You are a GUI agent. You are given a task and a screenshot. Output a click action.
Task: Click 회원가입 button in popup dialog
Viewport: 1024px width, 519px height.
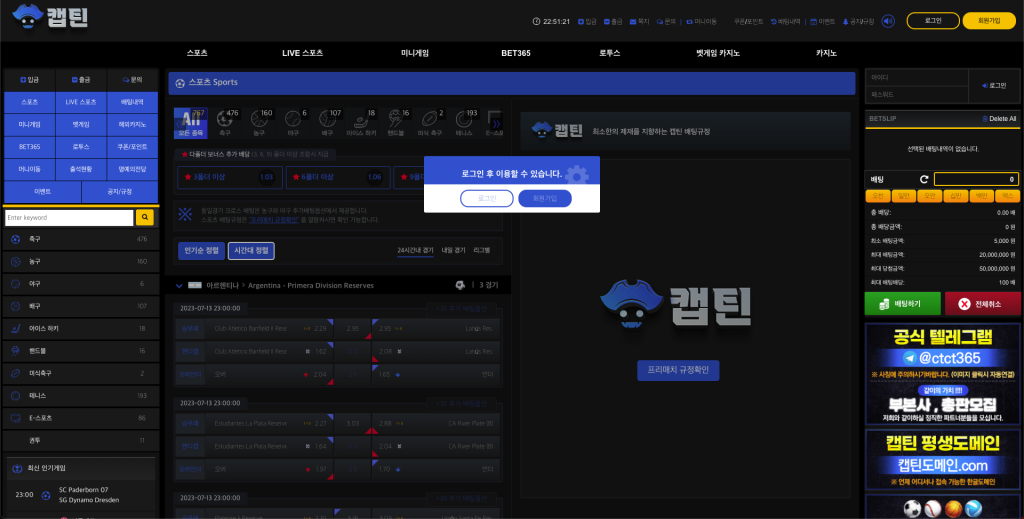[x=545, y=198]
